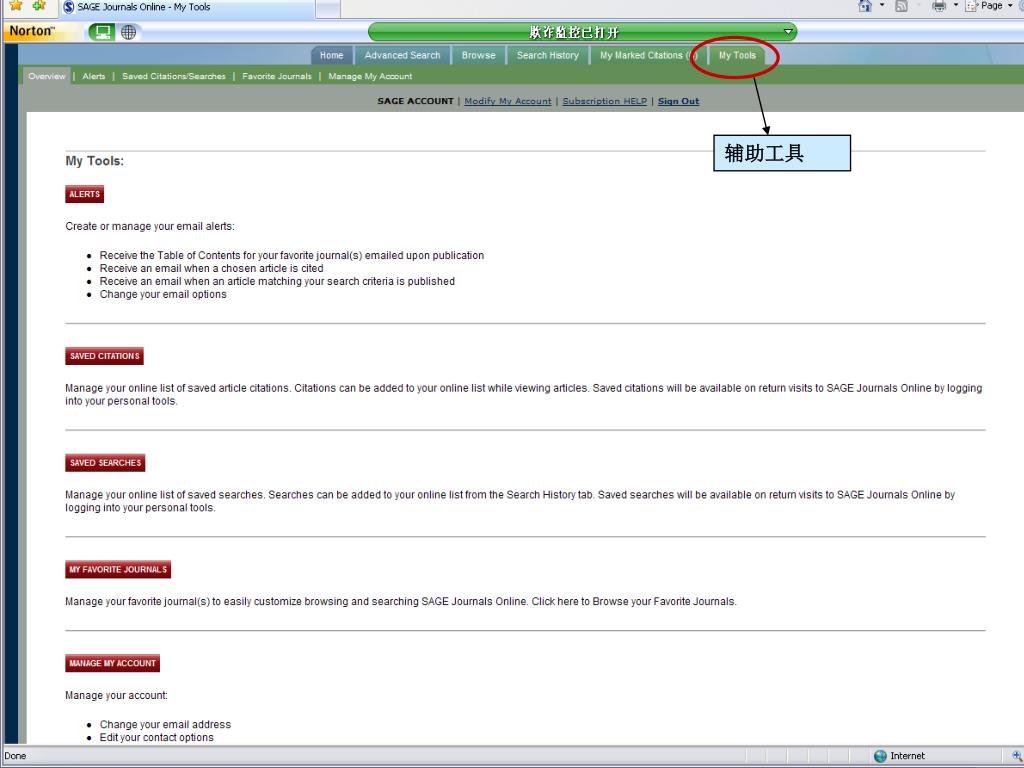Click the Modify My Account link
Screen dimensions: 1024x768
[507, 101]
